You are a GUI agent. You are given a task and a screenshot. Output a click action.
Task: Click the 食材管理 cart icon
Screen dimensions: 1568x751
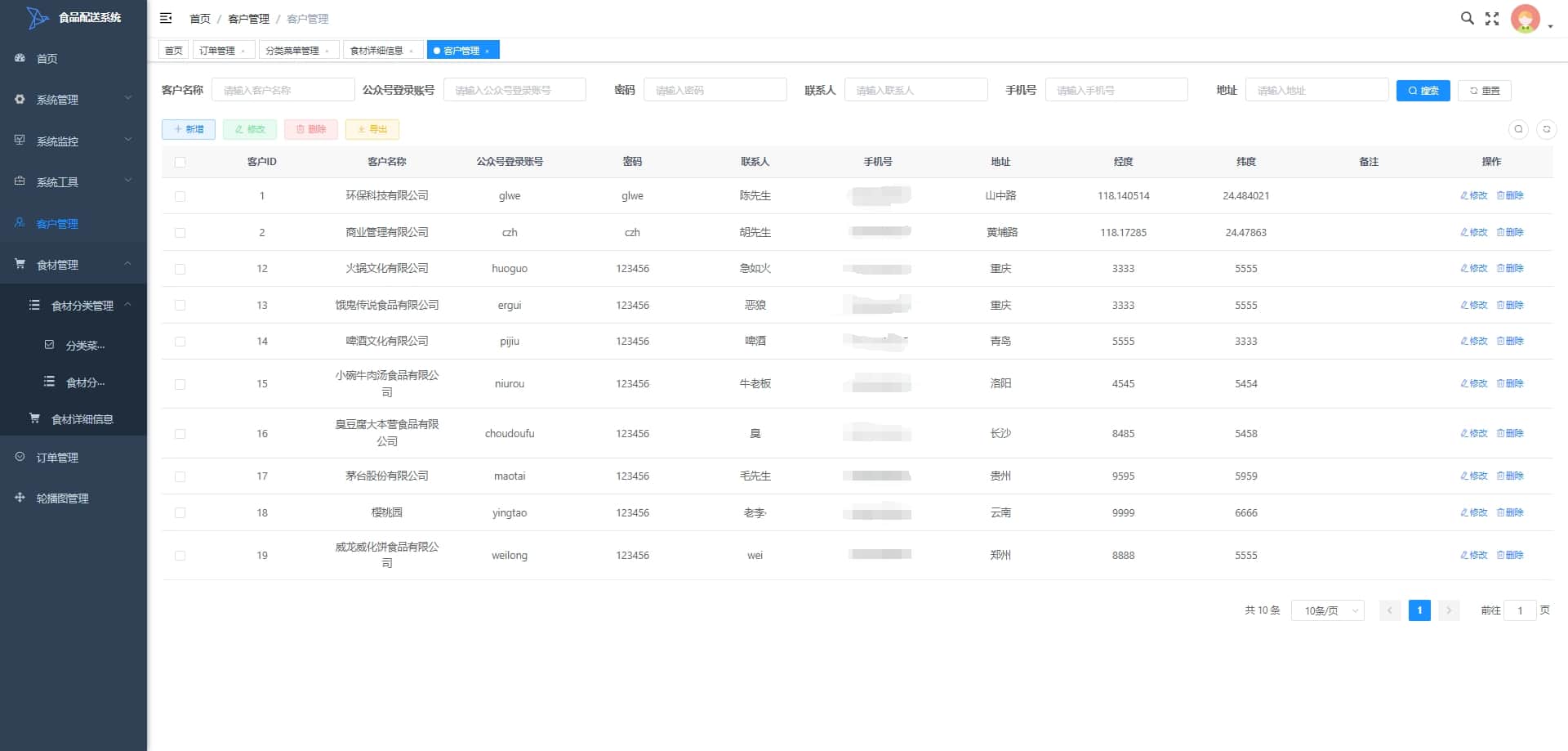pos(20,263)
